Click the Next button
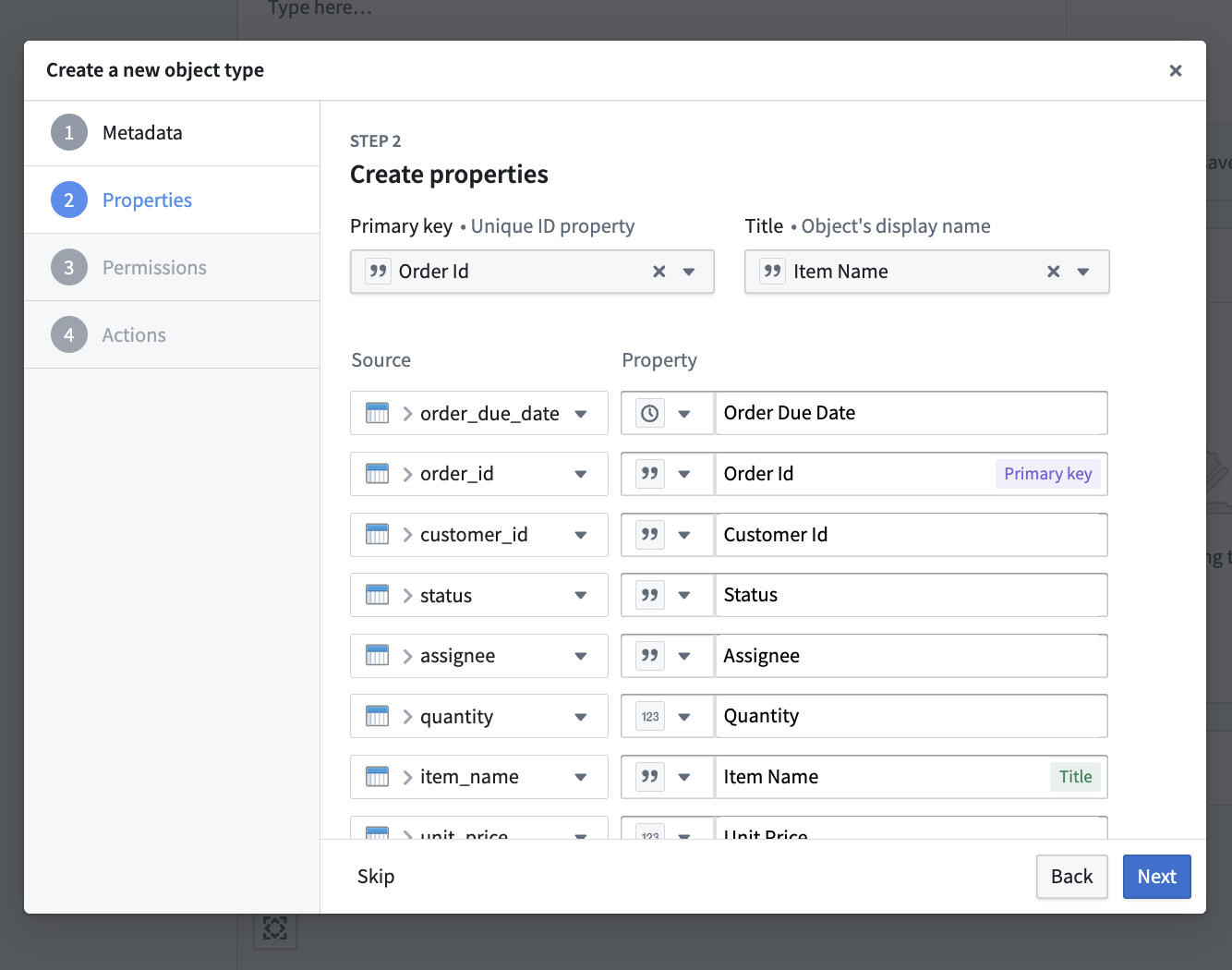The width and height of the screenshot is (1232, 970). (1156, 877)
